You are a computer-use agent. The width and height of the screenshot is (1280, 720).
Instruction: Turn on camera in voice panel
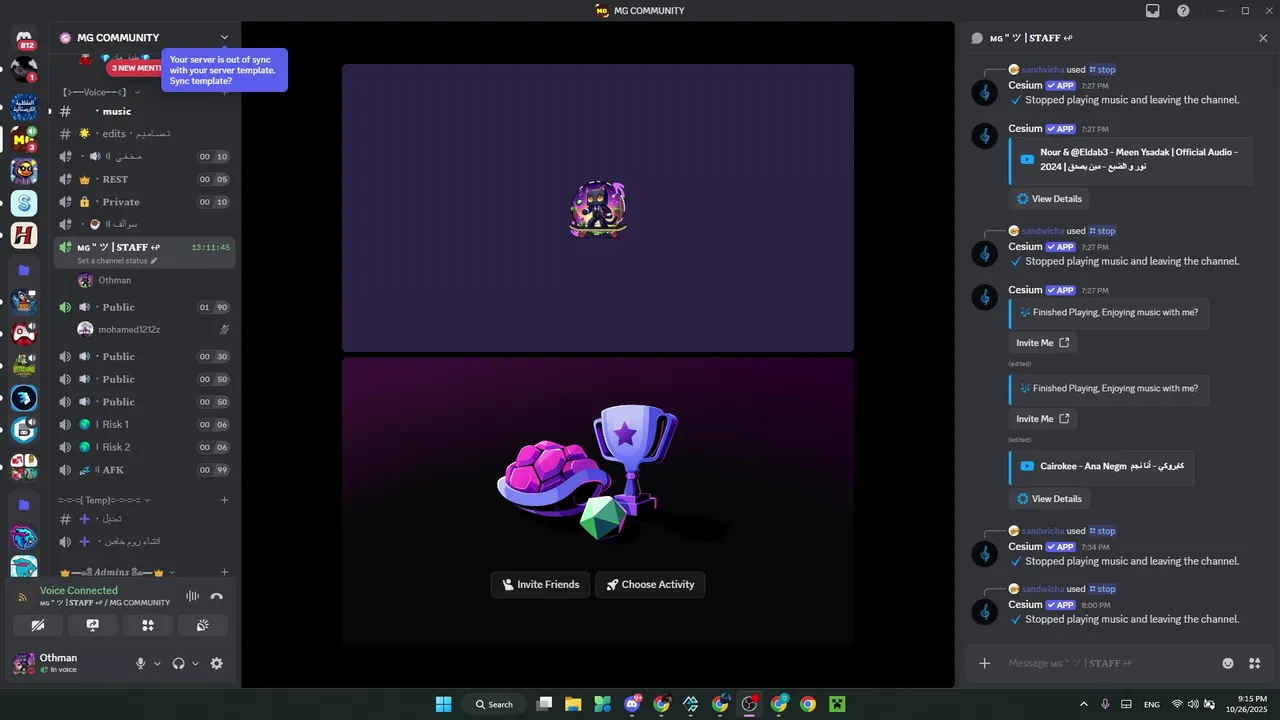point(38,626)
